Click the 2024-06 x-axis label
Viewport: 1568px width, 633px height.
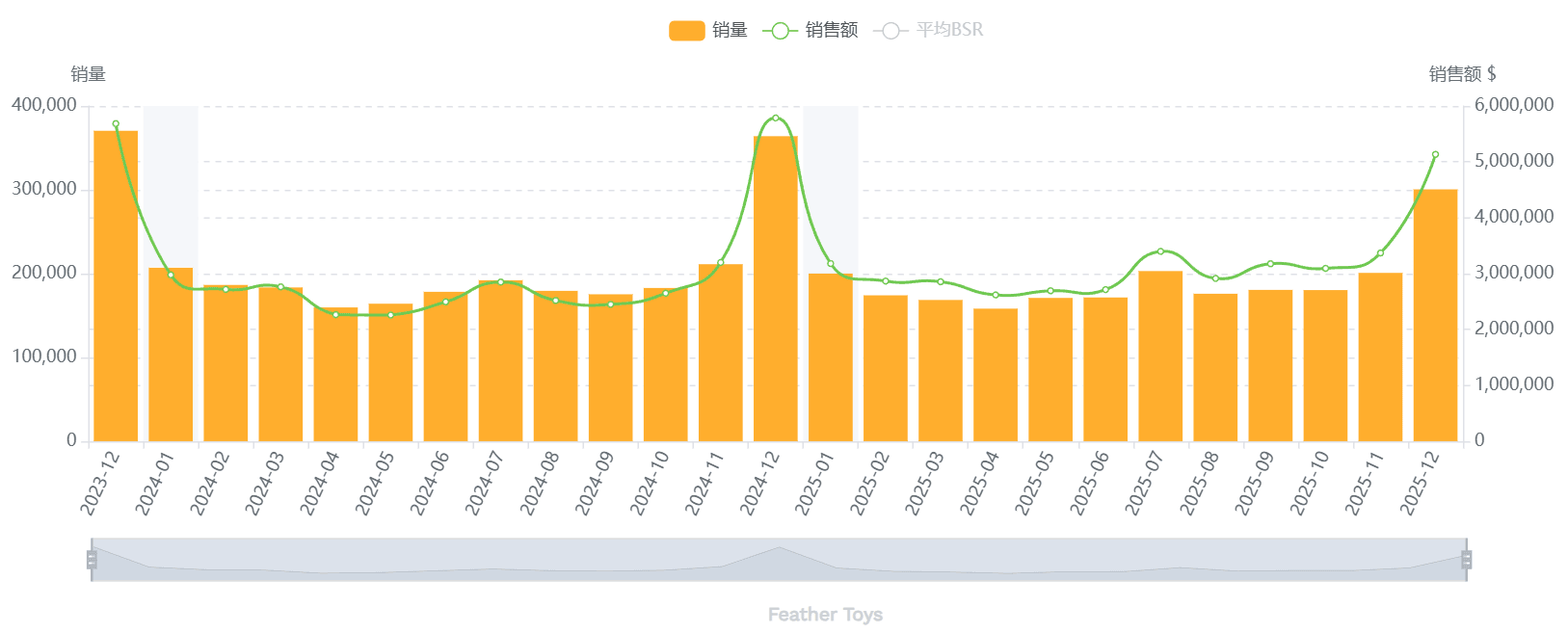coord(431,483)
